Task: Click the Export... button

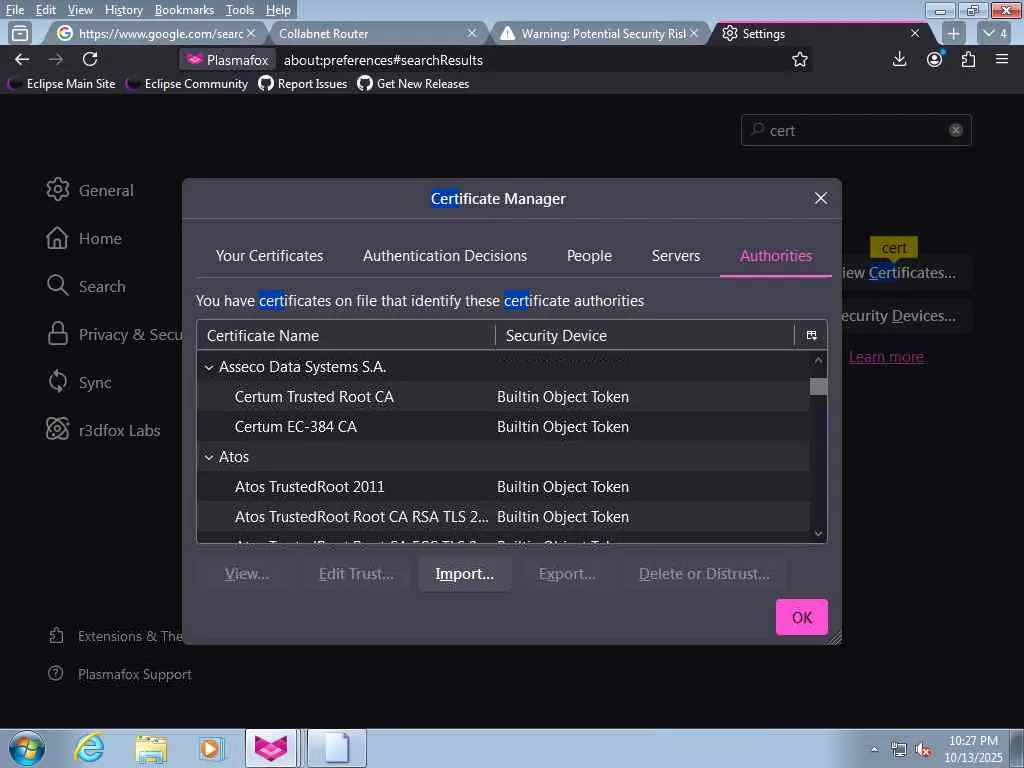Action: [567, 573]
